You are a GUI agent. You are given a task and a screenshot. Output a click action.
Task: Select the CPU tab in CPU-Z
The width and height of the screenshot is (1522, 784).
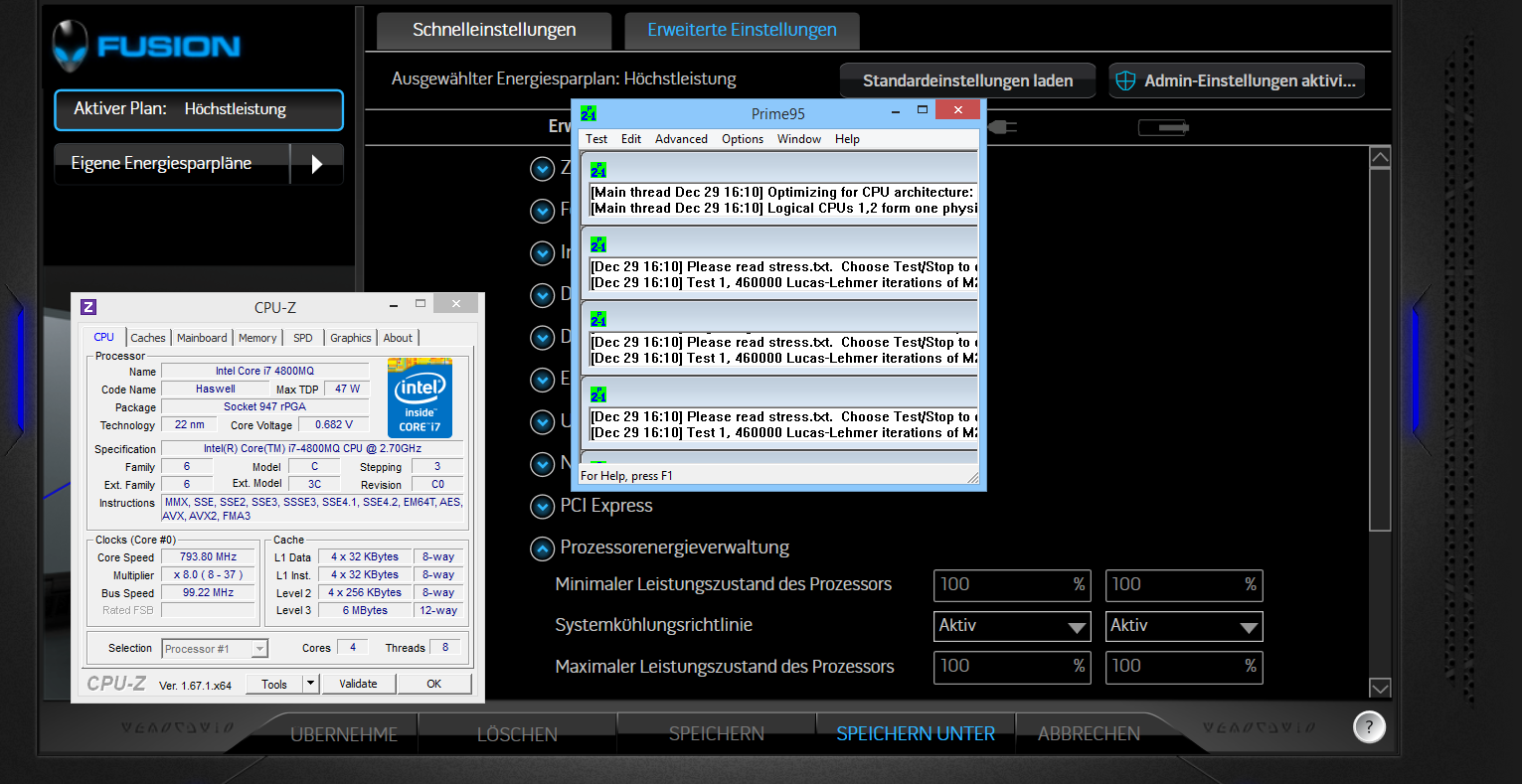click(104, 337)
